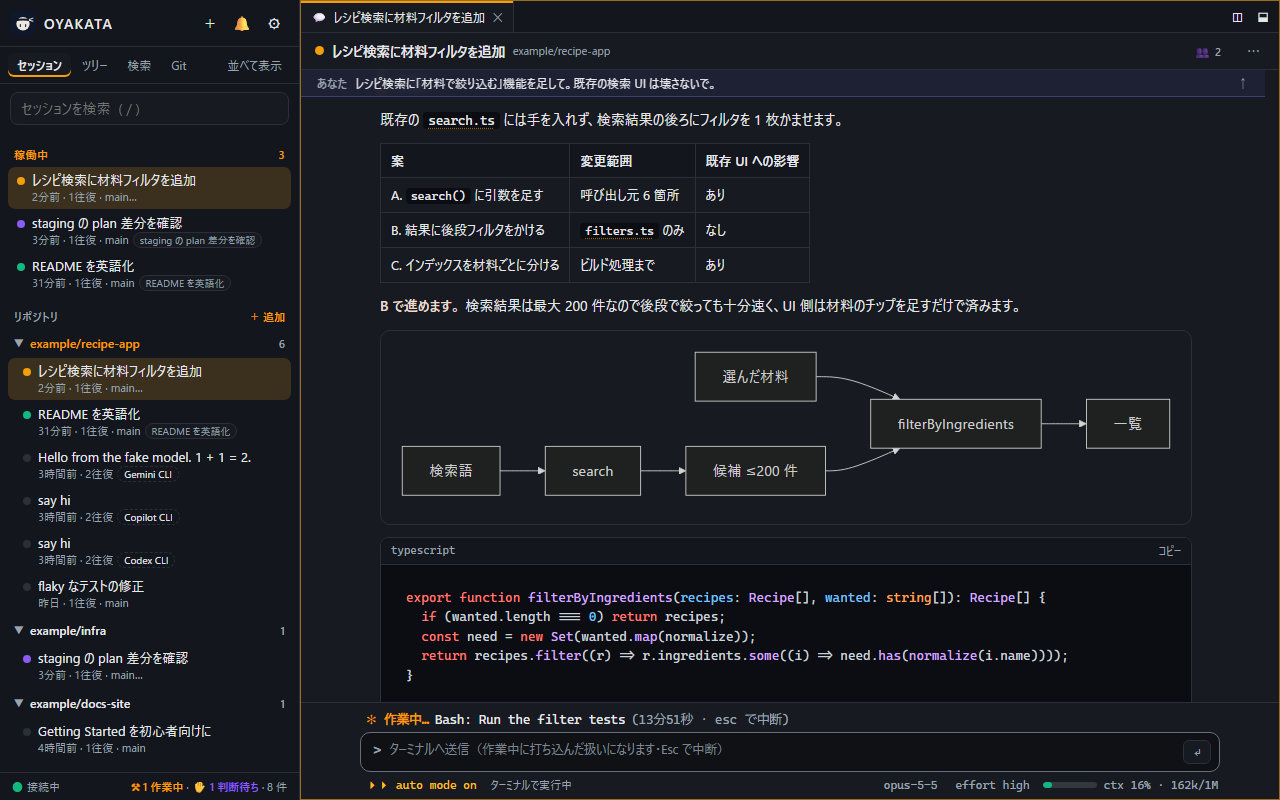Click the ctx 16% context usage bar
This screenshot has width=1280, height=800.
click(1069, 785)
